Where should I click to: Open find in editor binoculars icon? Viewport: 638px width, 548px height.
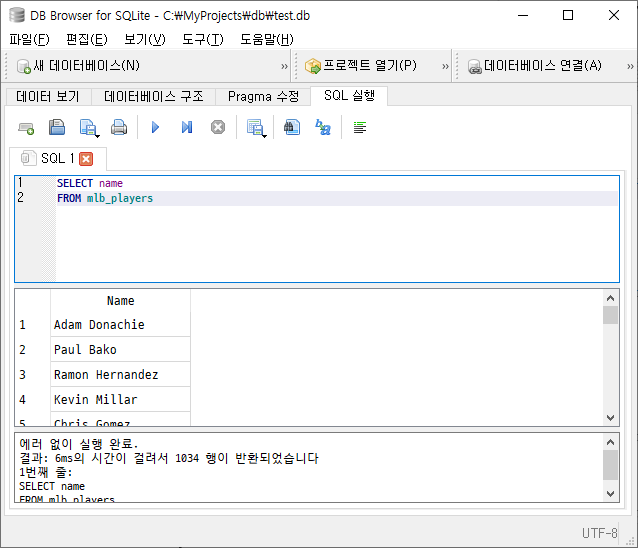click(x=292, y=127)
